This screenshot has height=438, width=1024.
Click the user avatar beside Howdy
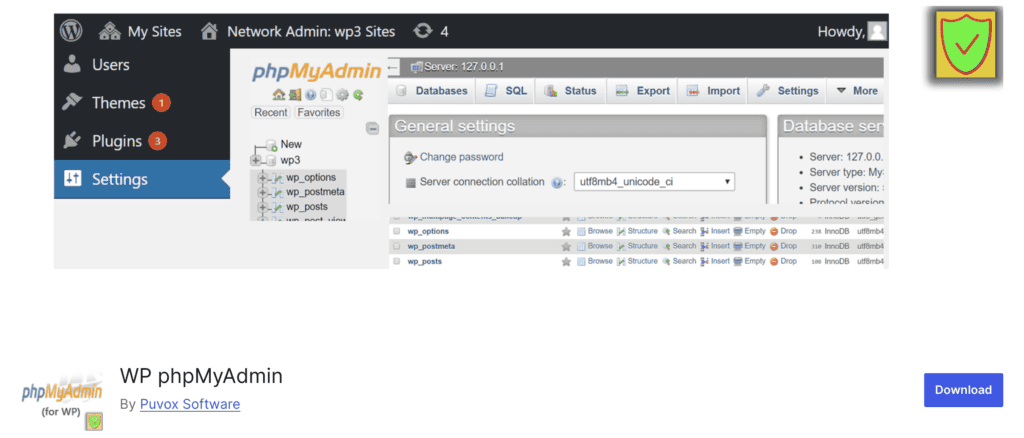click(878, 31)
